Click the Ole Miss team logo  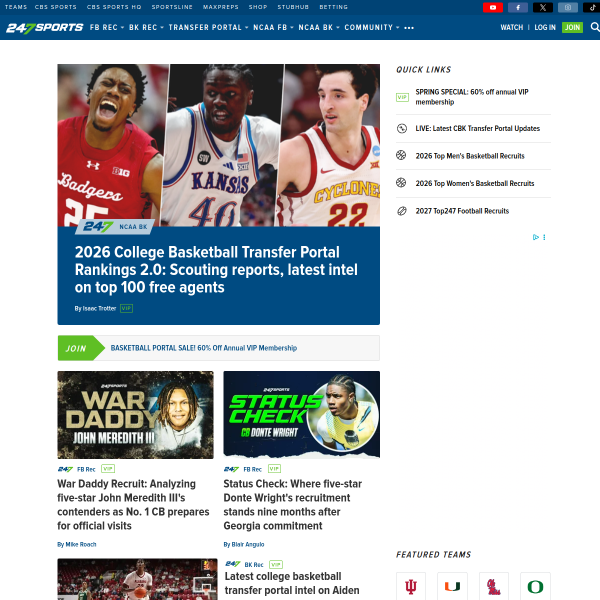494,586
